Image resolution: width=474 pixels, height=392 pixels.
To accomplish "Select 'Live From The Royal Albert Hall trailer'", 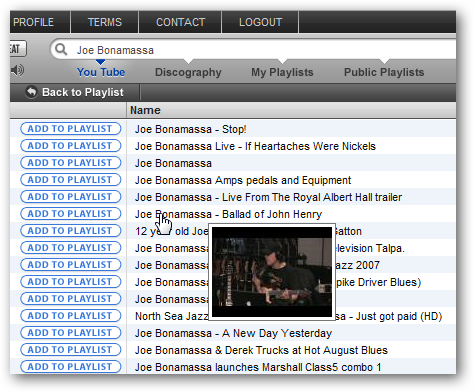I will point(268,197).
